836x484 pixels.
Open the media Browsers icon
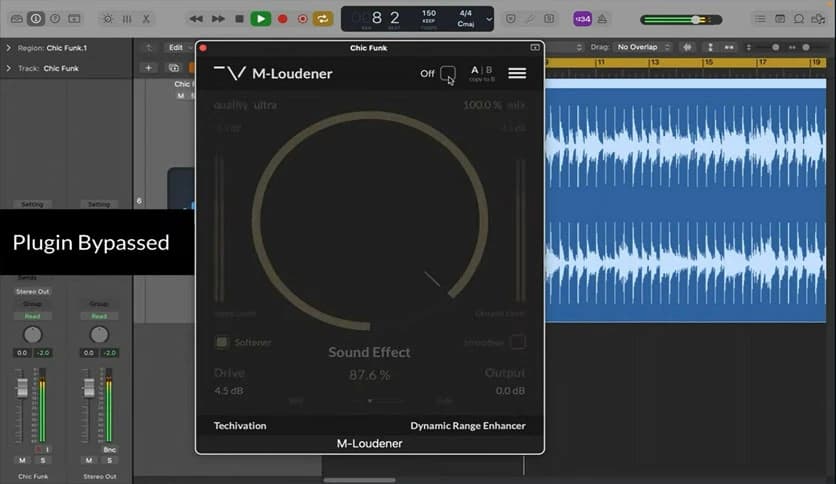(818, 19)
